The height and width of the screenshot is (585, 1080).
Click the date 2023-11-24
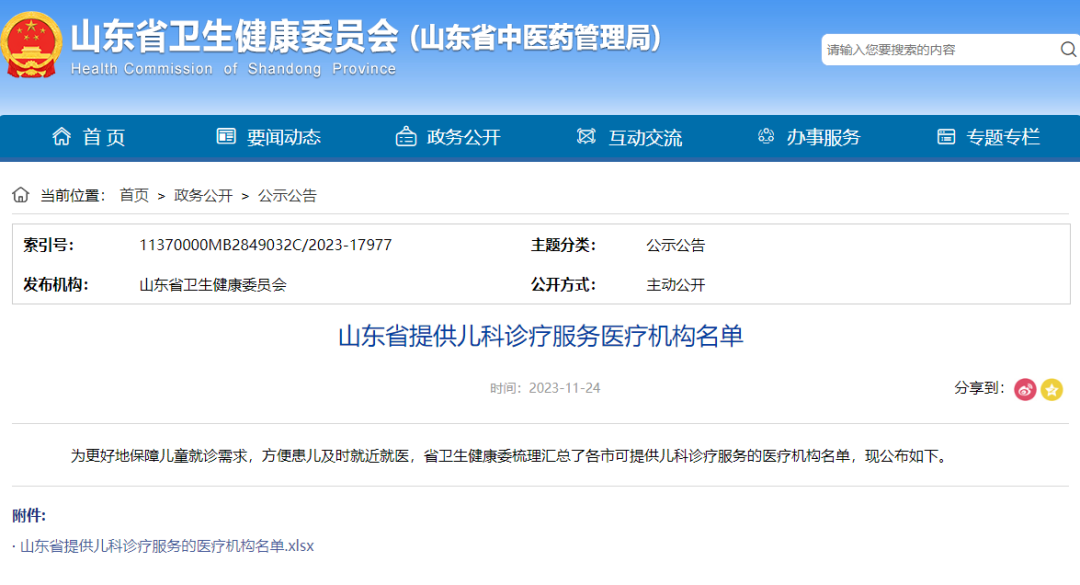click(x=564, y=388)
